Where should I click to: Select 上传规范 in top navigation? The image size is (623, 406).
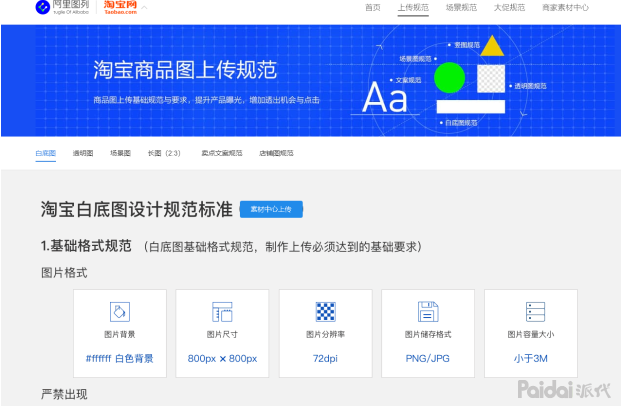[x=413, y=8]
